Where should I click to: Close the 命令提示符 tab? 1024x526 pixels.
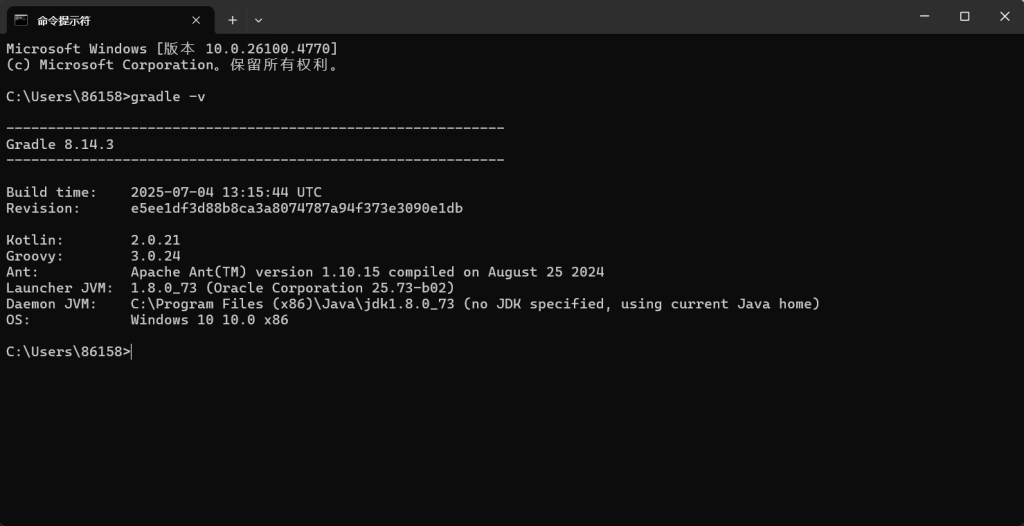196,19
